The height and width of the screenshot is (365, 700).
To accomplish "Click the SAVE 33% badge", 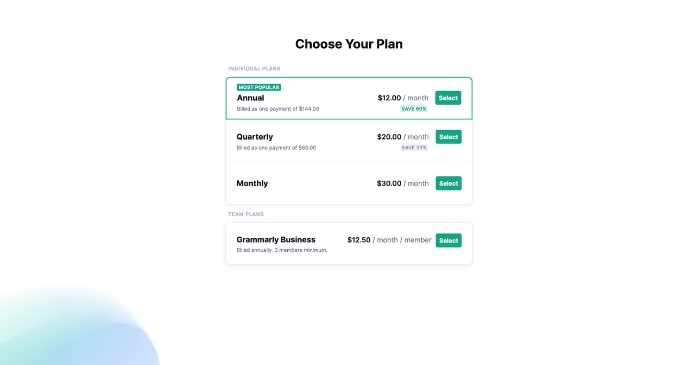I will click(414, 148).
